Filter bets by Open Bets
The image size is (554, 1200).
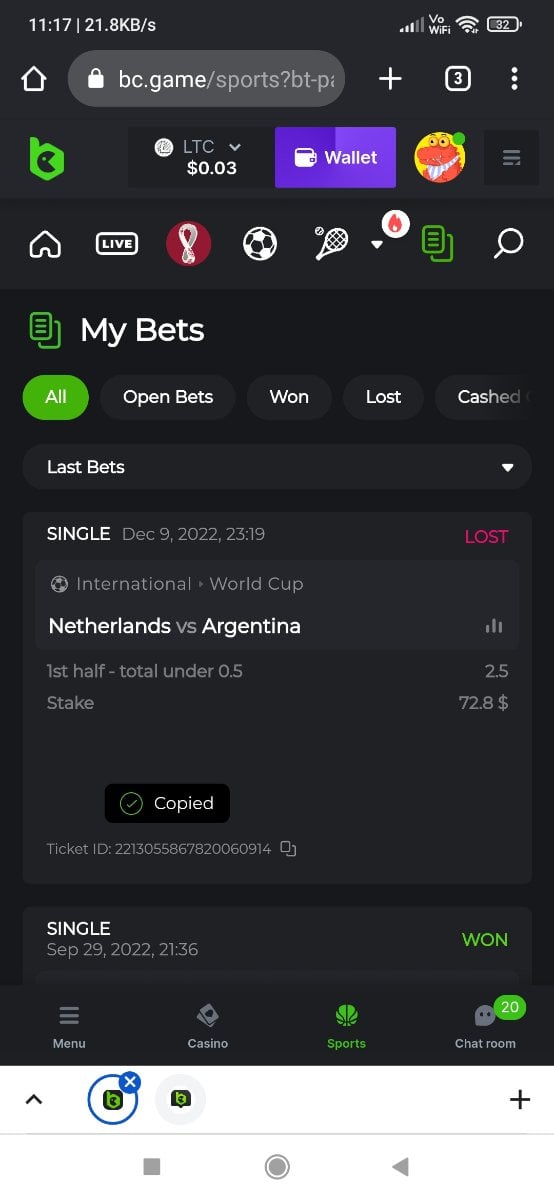pos(168,397)
